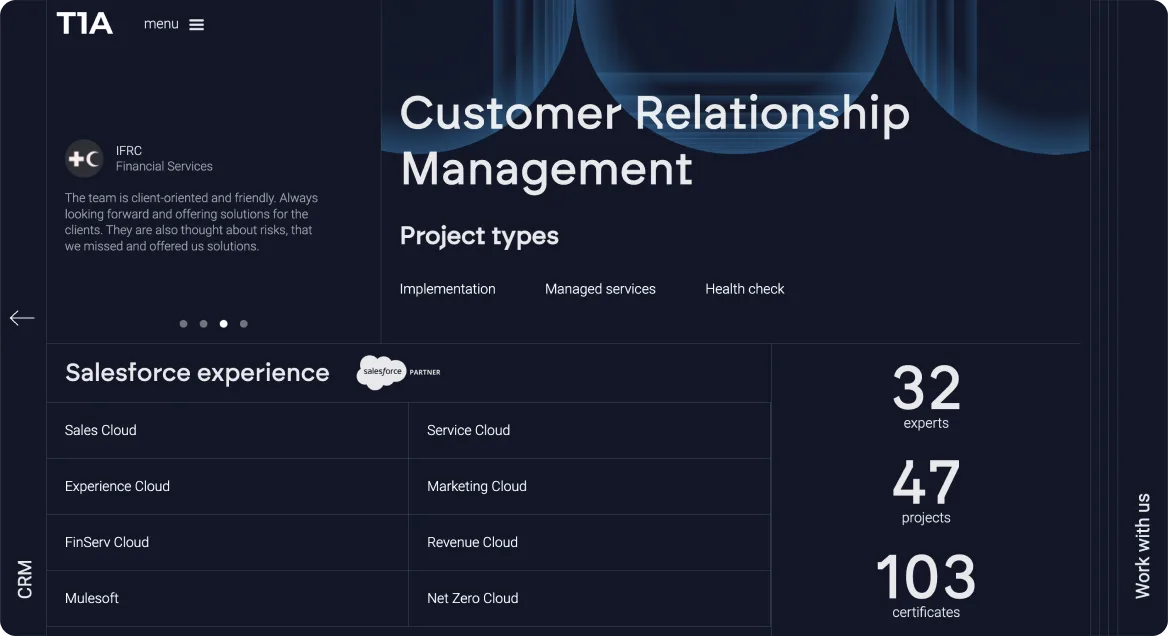Select the second testimonial dot
The image size is (1168, 636).
pyautogui.click(x=203, y=324)
